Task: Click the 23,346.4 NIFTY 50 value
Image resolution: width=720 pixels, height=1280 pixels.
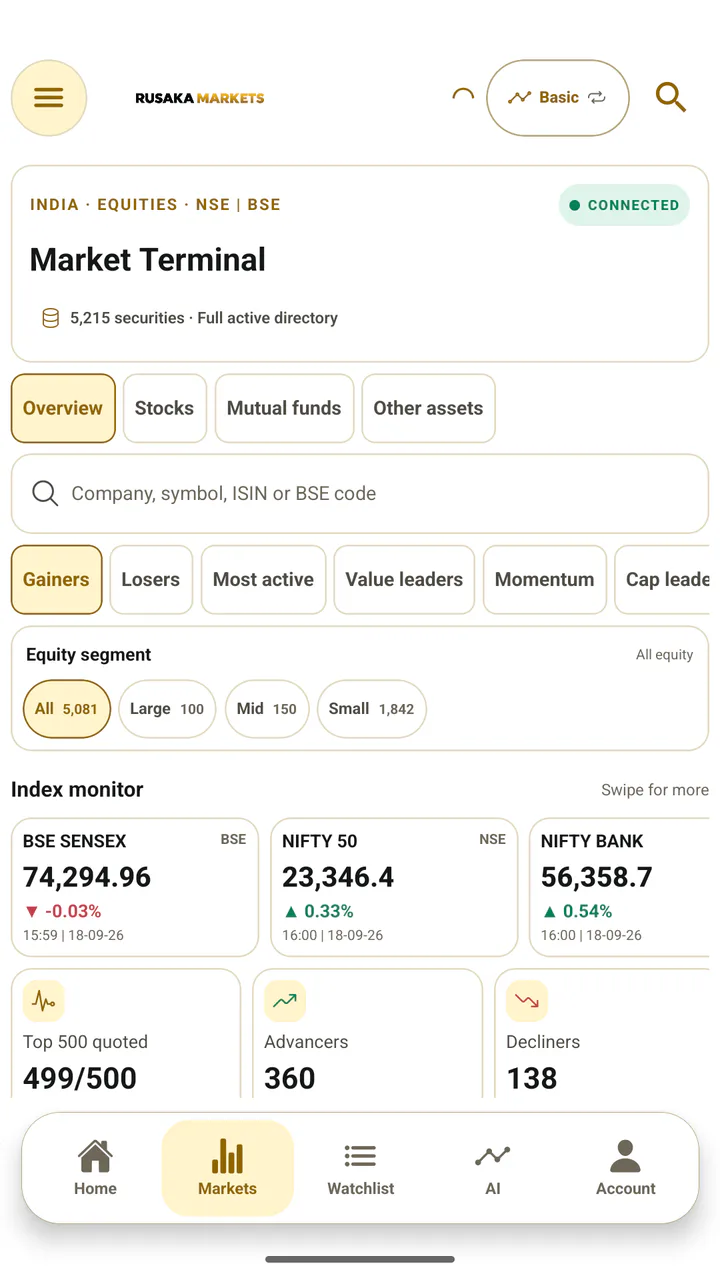Action: [x=338, y=877]
